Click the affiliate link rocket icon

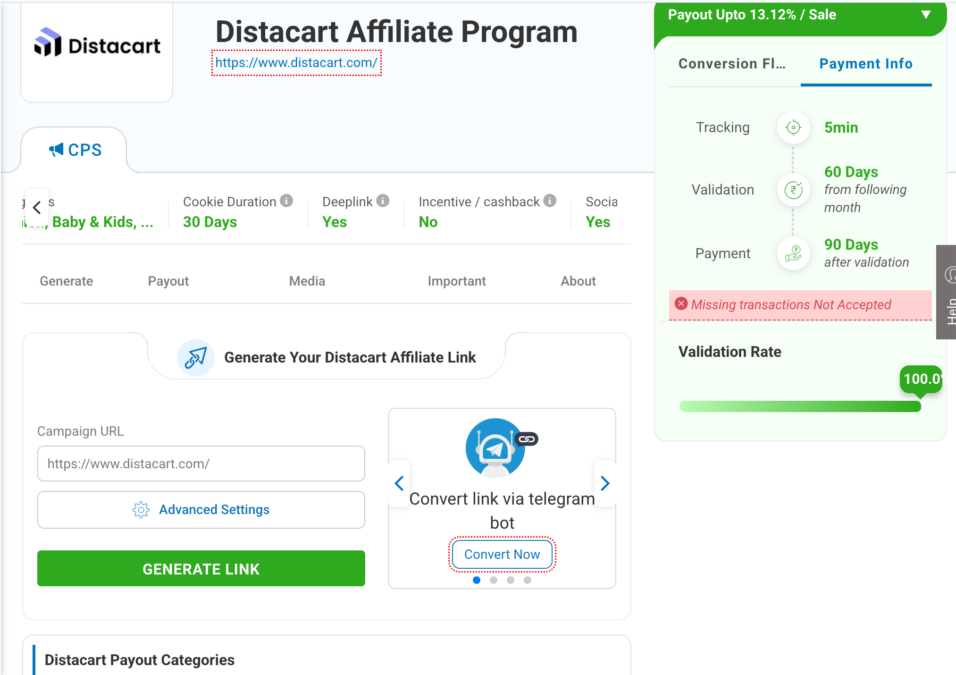[196, 357]
